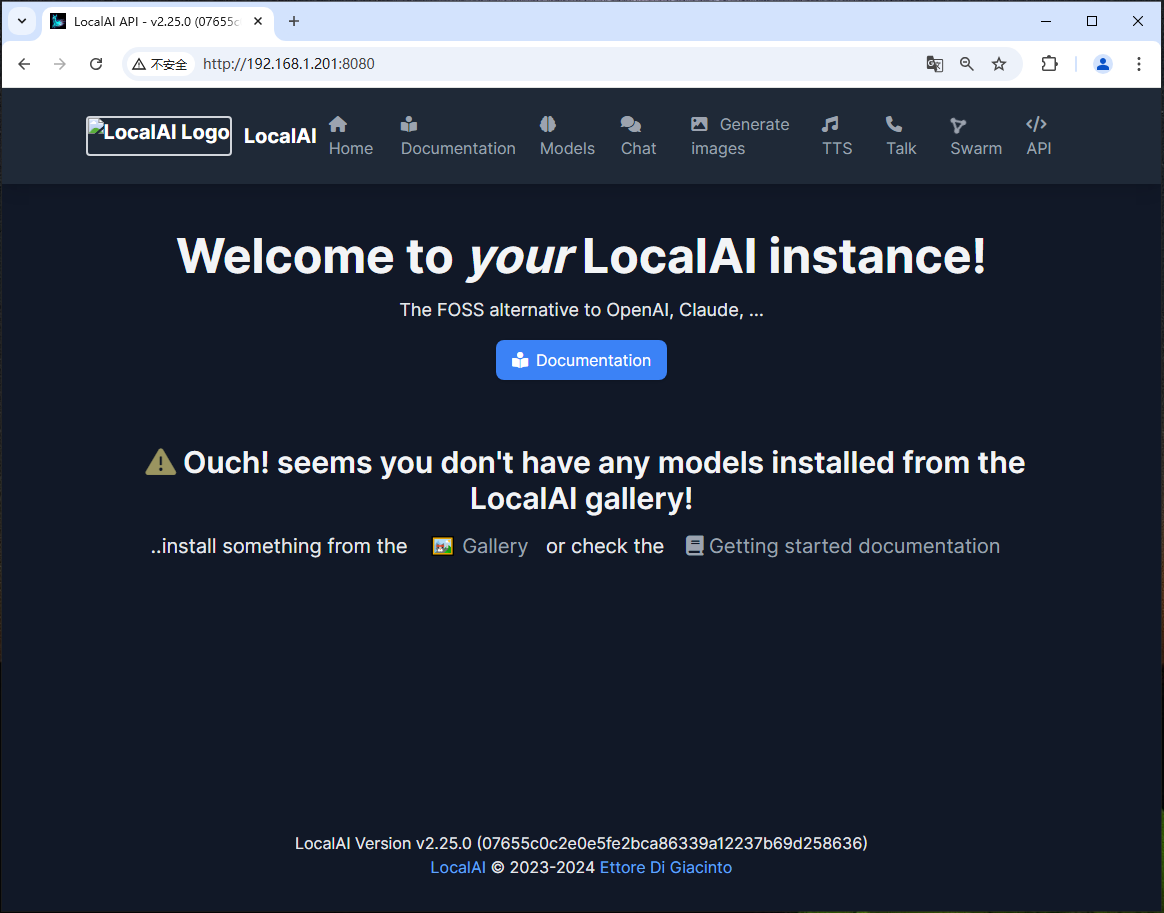Open the Chat interface
Image resolution: width=1164 pixels, height=913 pixels.
click(638, 136)
